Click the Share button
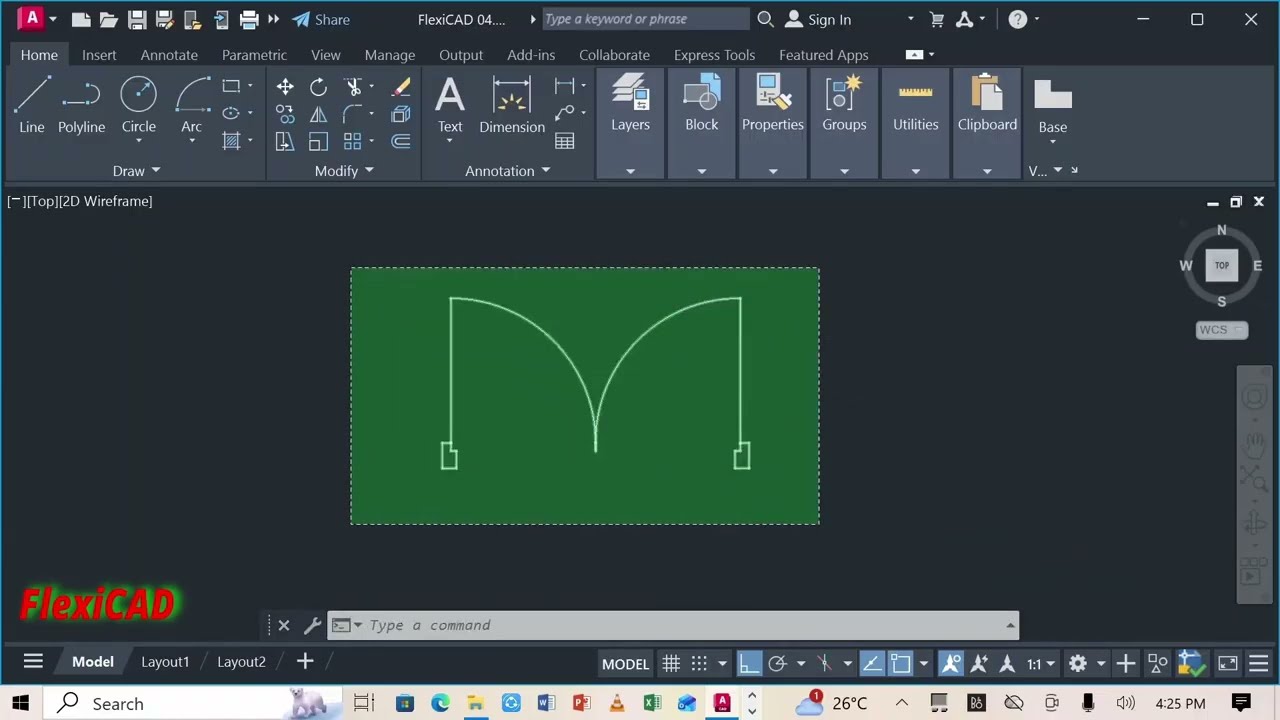1280x720 pixels. (321, 19)
